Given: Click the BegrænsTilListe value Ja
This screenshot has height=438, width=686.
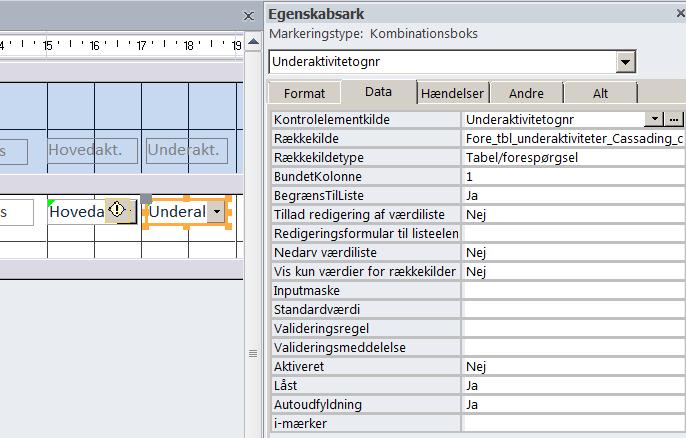Looking at the screenshot, I should pos(572,195).
